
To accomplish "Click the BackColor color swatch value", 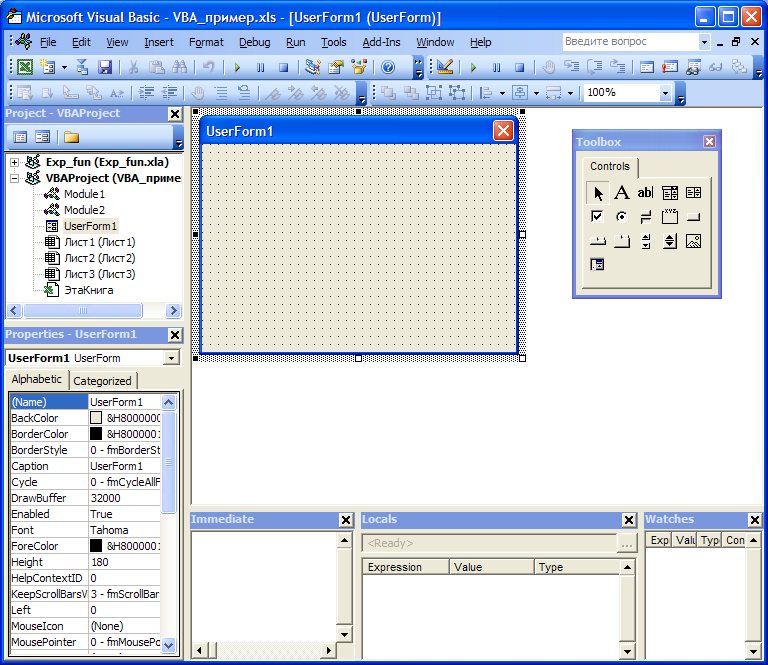I will 96,418.
